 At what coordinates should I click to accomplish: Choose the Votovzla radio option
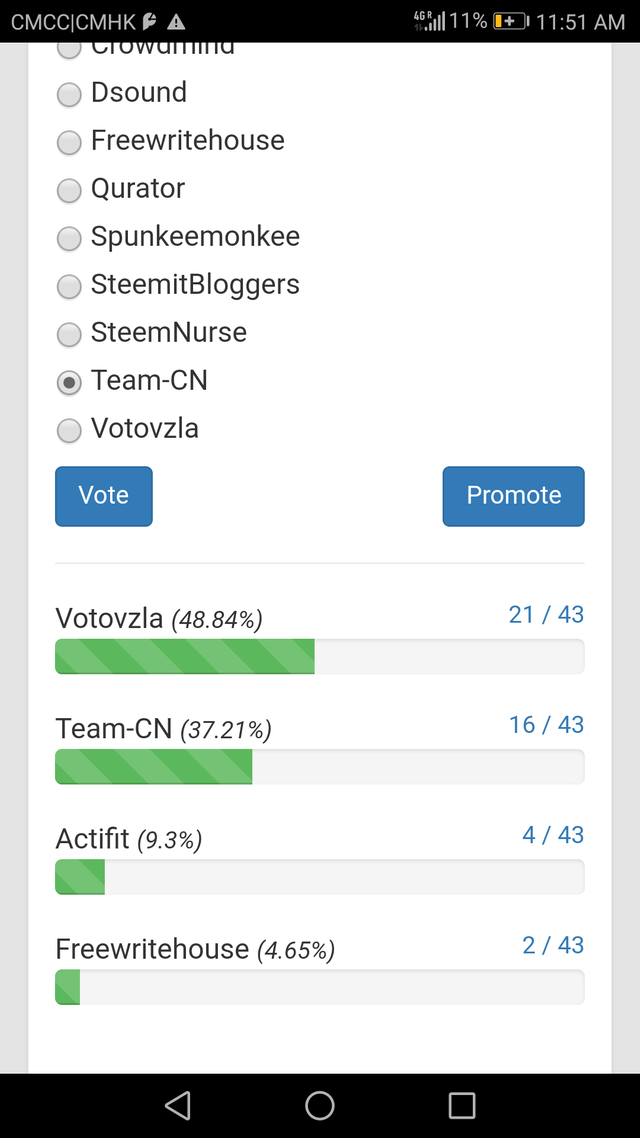coord(69,430)
